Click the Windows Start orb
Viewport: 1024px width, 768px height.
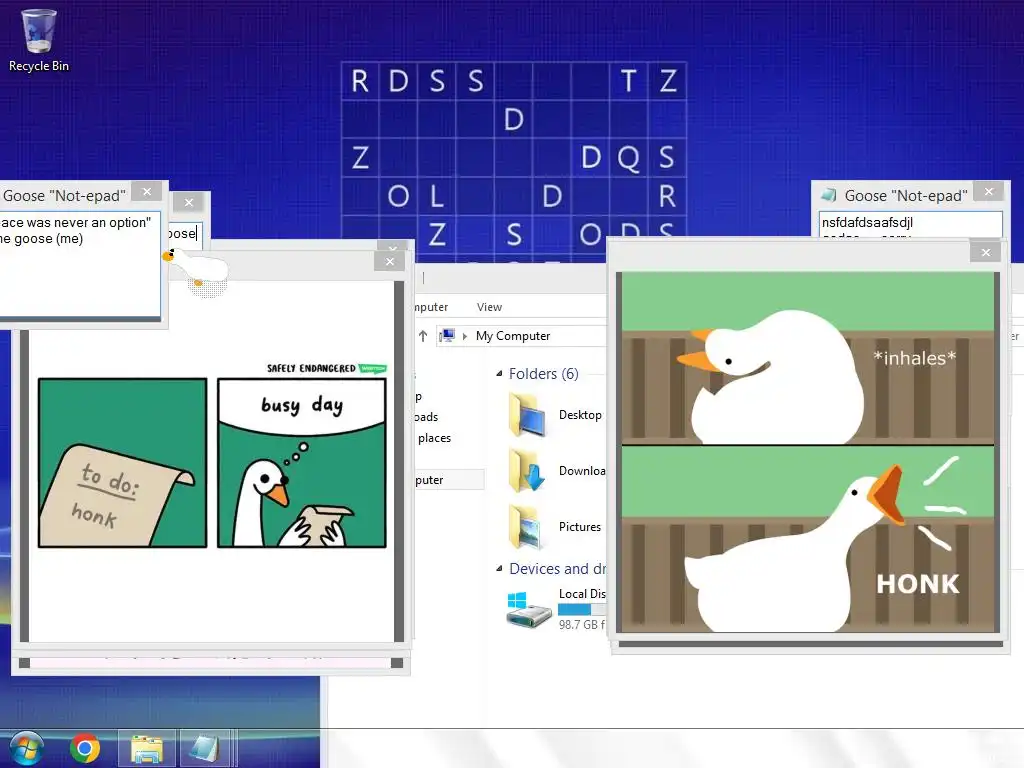coord(26,748)
